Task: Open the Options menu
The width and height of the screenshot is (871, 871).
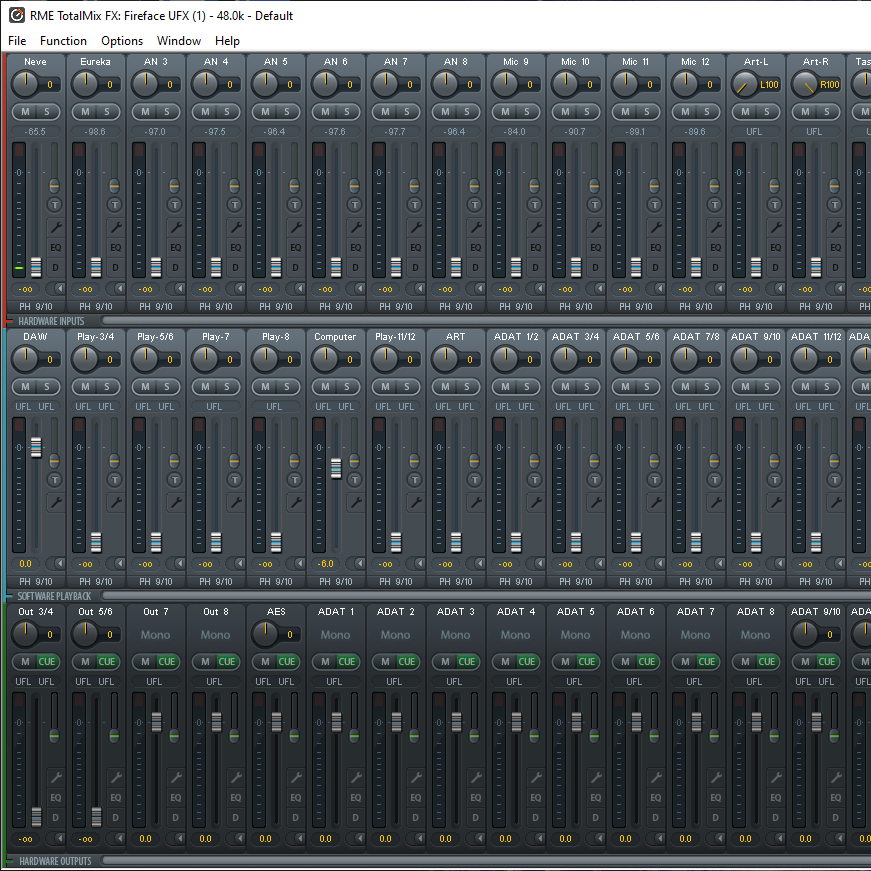Action: coord(122,41)
